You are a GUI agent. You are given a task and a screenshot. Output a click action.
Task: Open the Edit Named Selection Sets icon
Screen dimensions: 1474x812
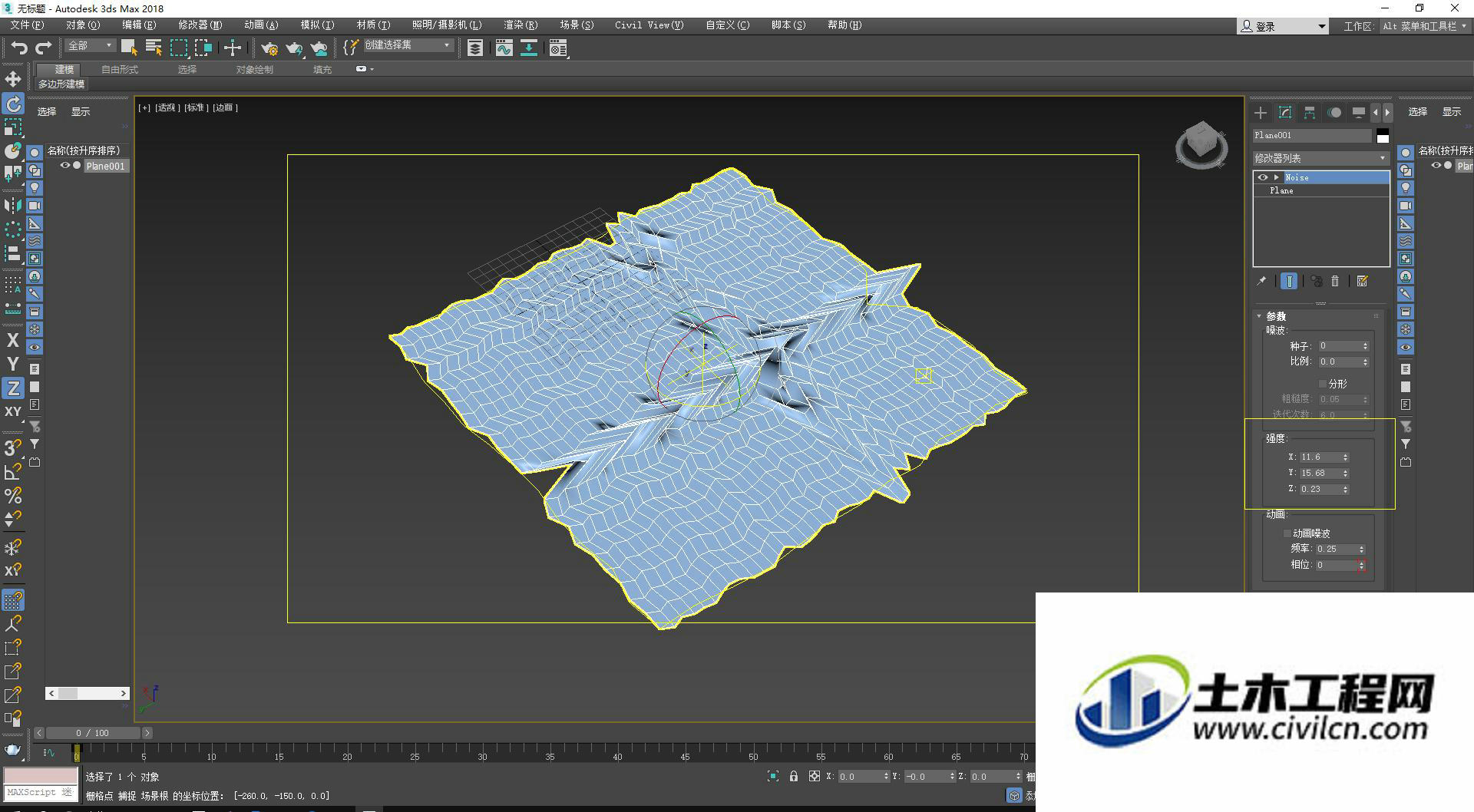point(350,48)
